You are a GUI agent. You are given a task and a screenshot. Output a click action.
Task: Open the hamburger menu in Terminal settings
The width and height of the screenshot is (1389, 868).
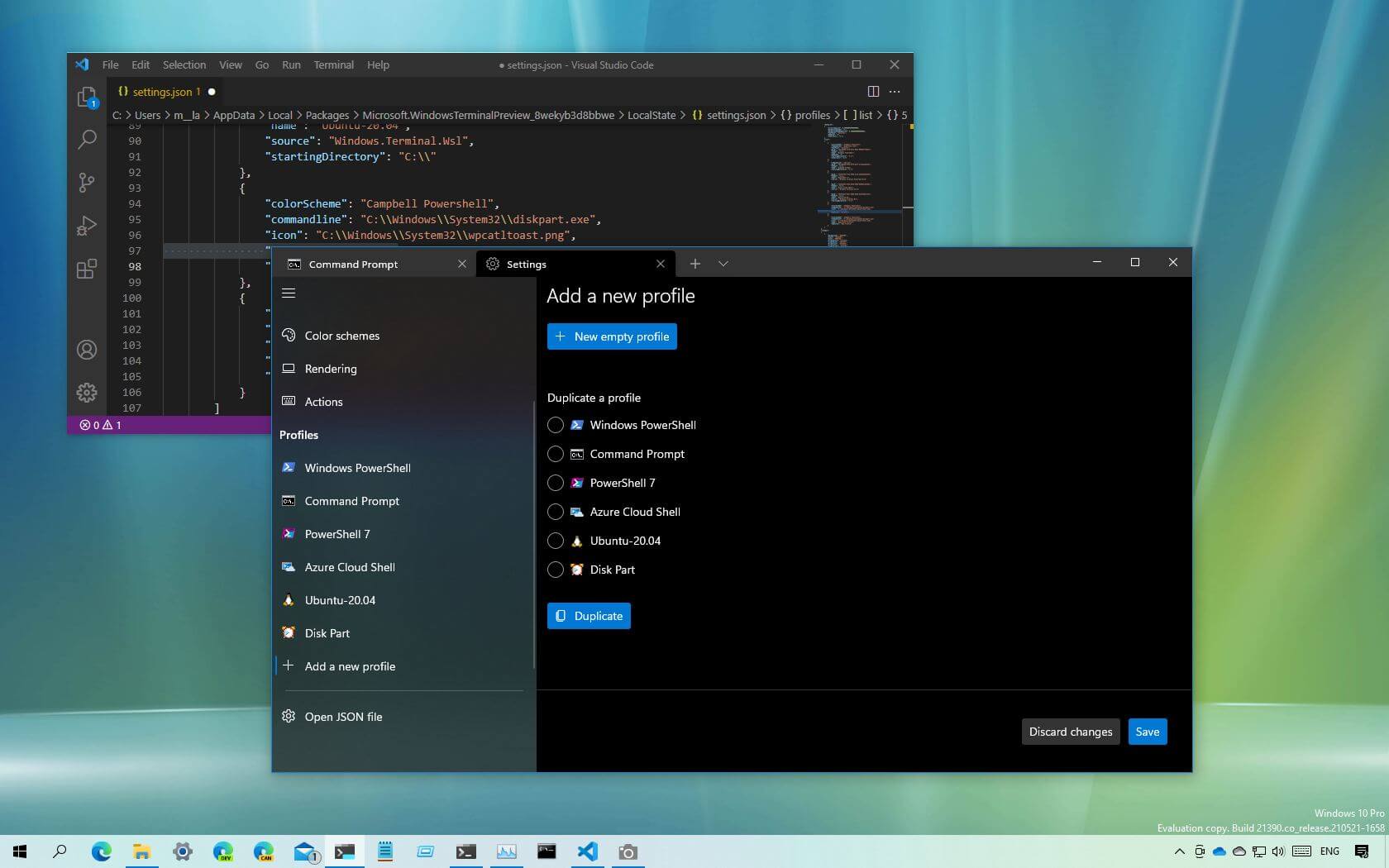289,293
